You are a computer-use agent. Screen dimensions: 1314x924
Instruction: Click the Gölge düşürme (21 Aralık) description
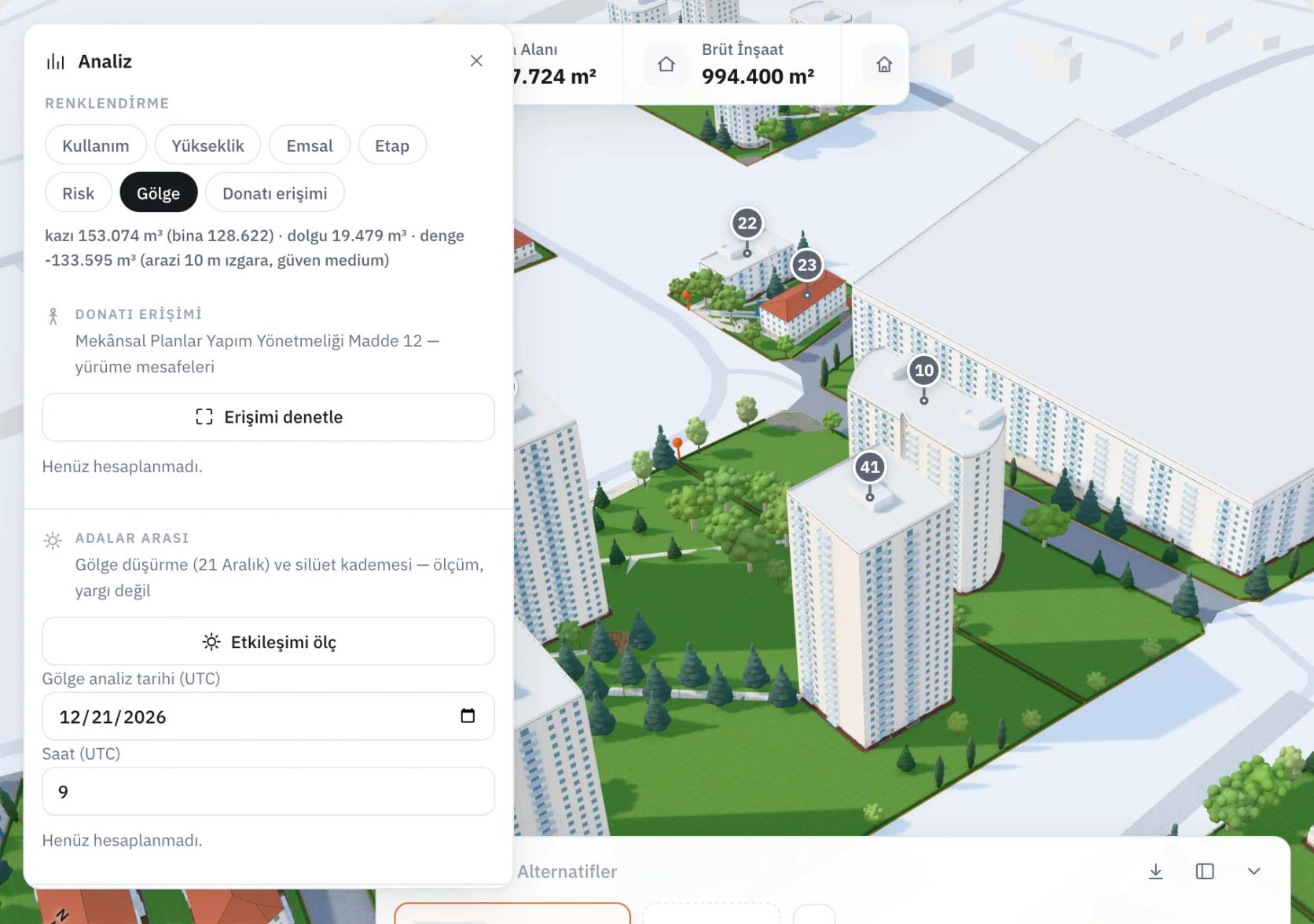279,577
